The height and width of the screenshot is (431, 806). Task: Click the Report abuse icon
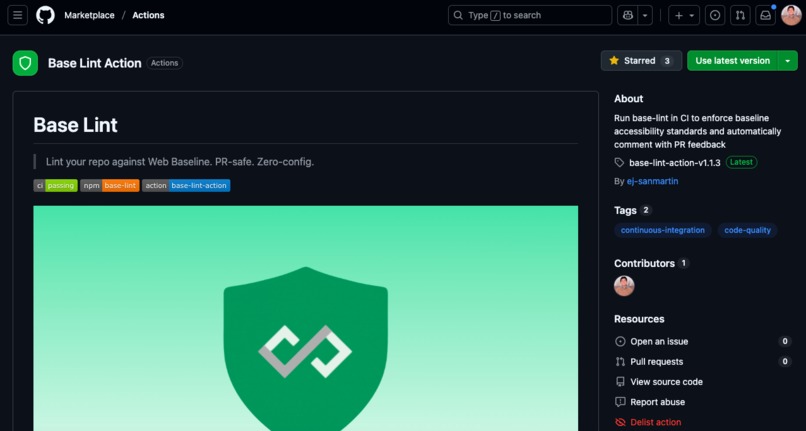[x=620, y=402]
